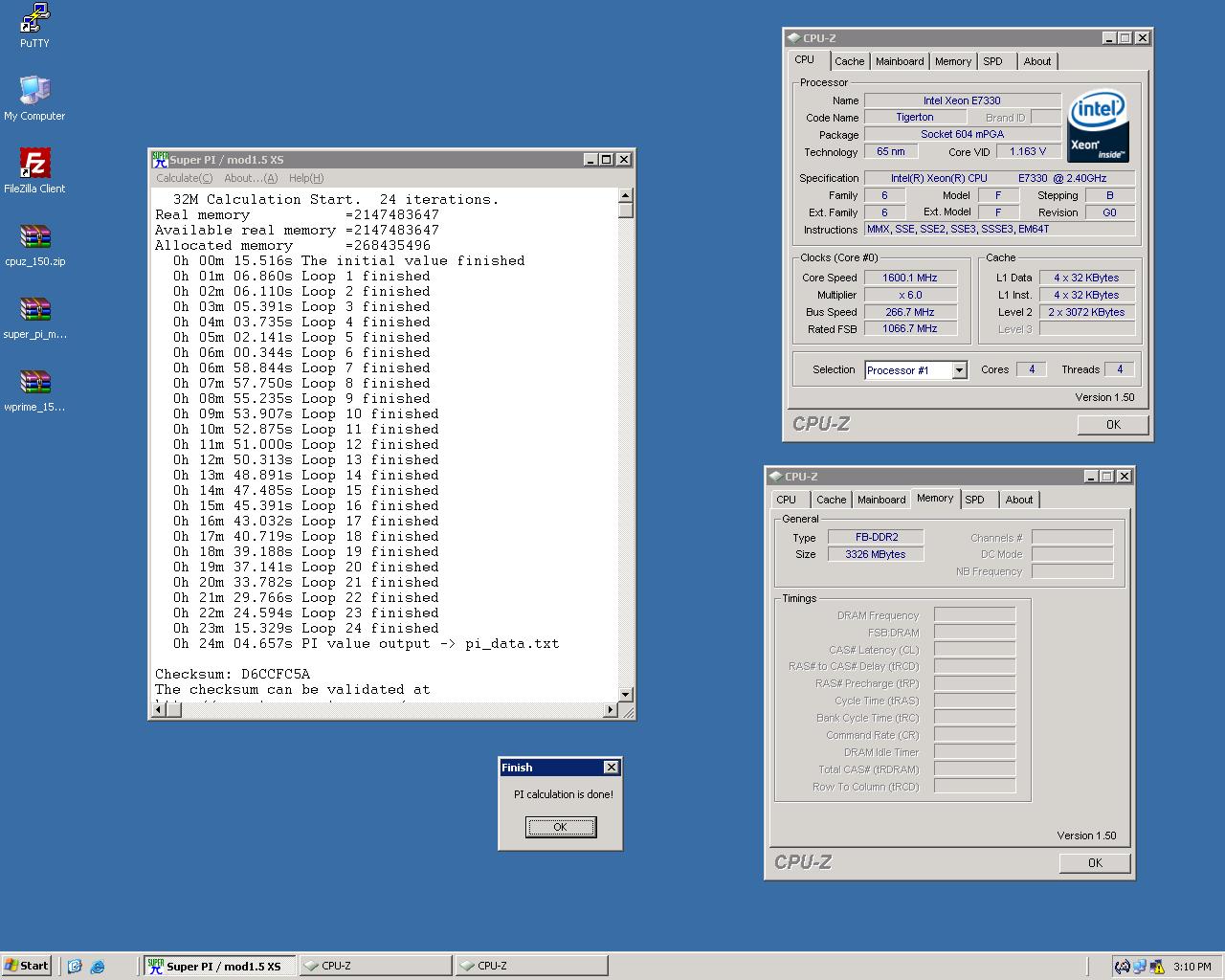Click Core VID 1.163 V value
The height and width of the screenshot is (980, 1225).
(x=1028, y=151)
